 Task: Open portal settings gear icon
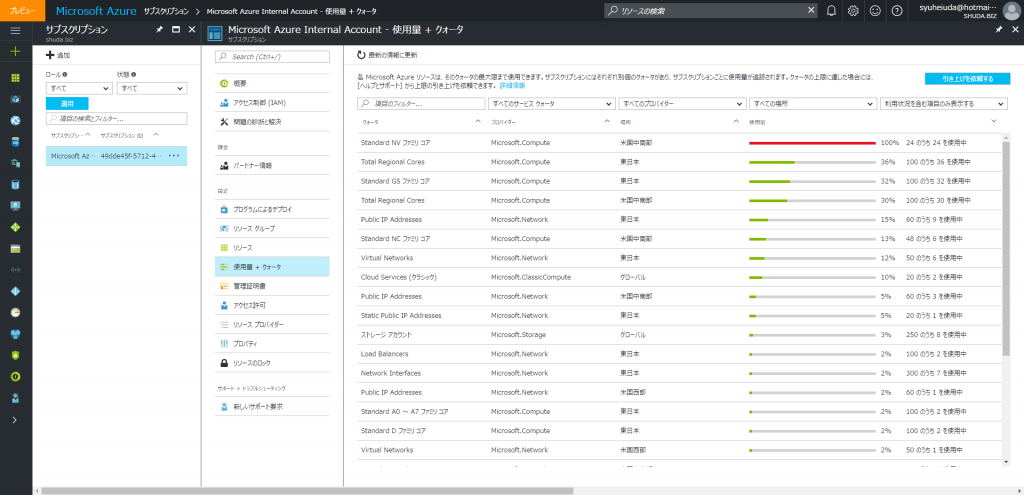pyautogui.click(x=853, y=10)
